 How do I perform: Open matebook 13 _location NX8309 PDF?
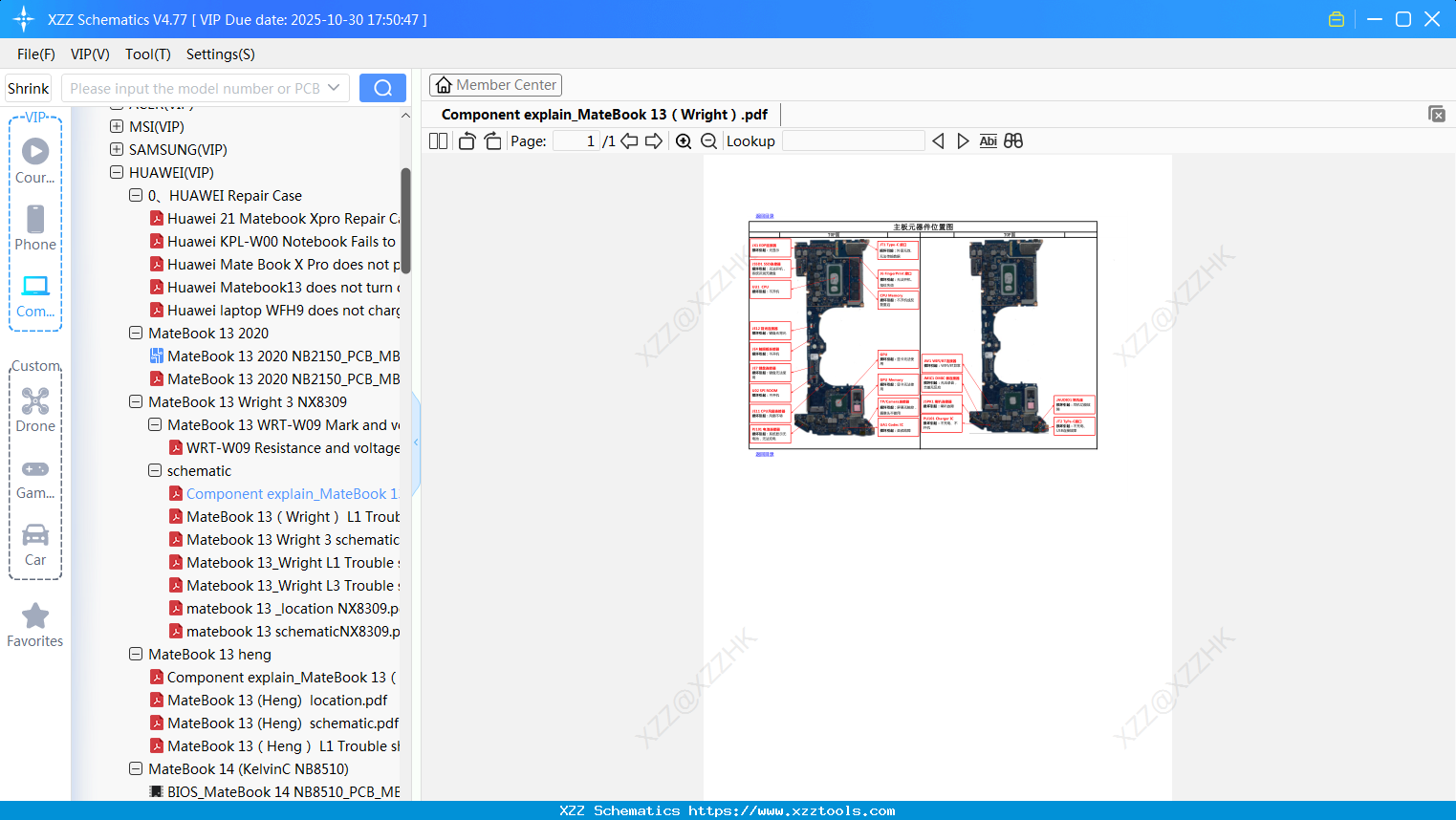[x=285, y=609]
